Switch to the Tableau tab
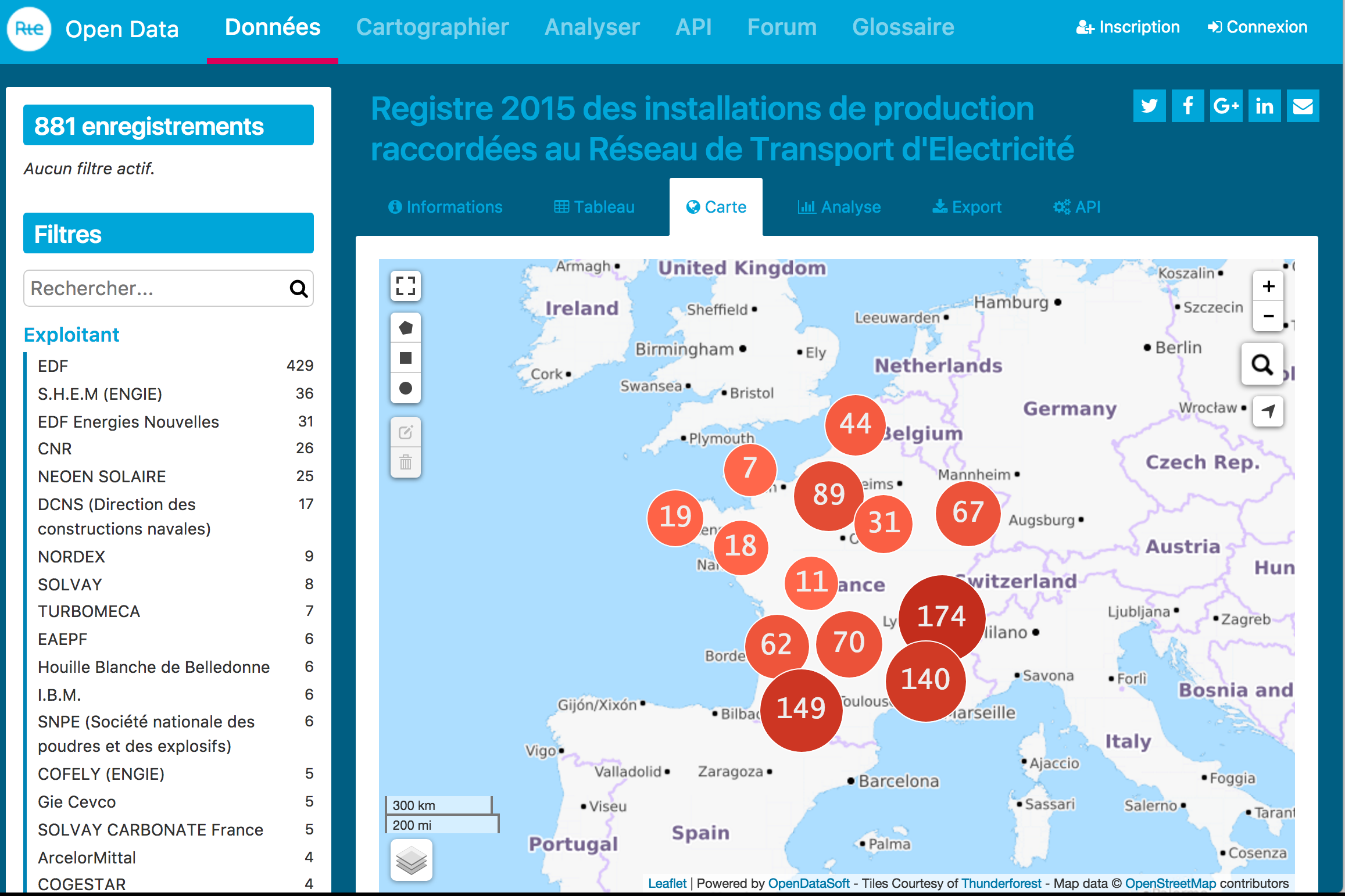The image size is (1345, 896). (x=594, y=207)
